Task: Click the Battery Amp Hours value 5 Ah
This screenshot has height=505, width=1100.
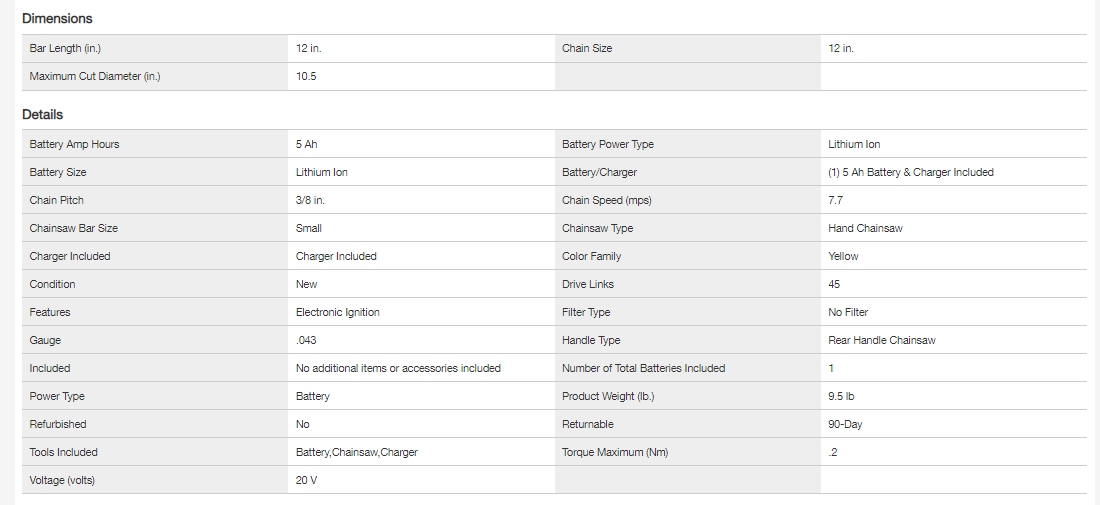Action: (x=307, y=144)
